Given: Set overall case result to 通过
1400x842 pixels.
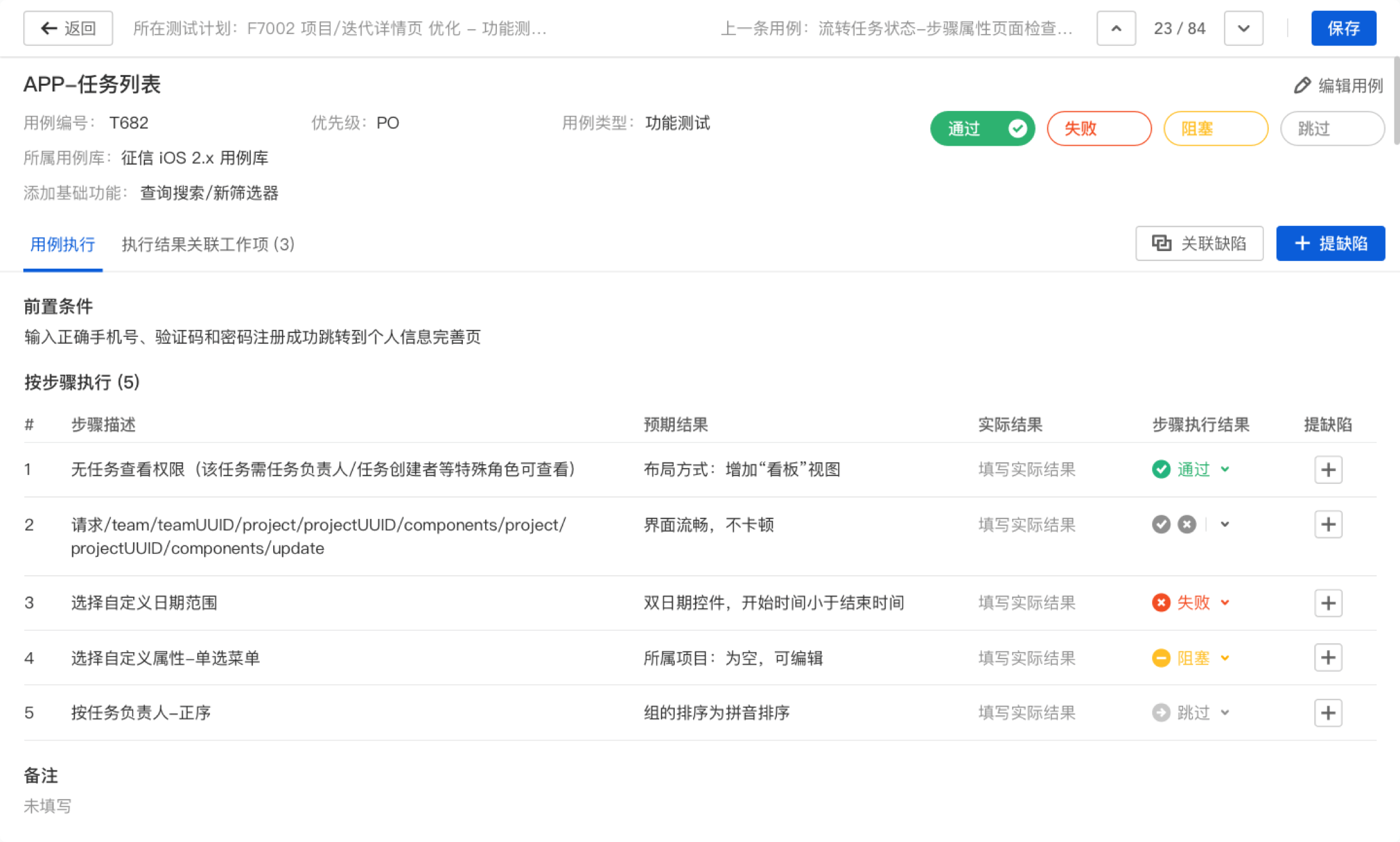Looking at the screenshot, I should [x=982, y=129].
